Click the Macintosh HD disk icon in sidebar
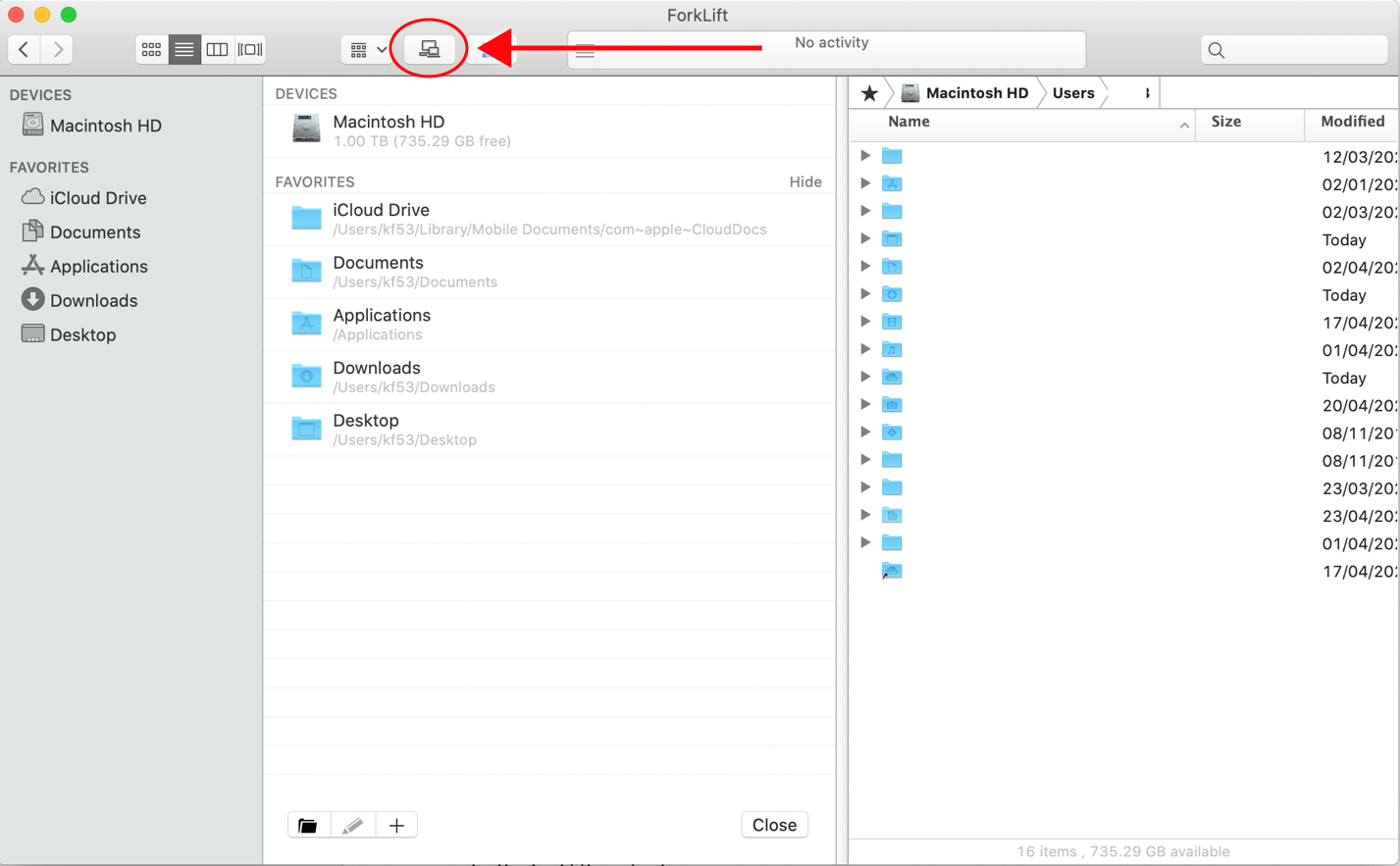 click(32, 125)
